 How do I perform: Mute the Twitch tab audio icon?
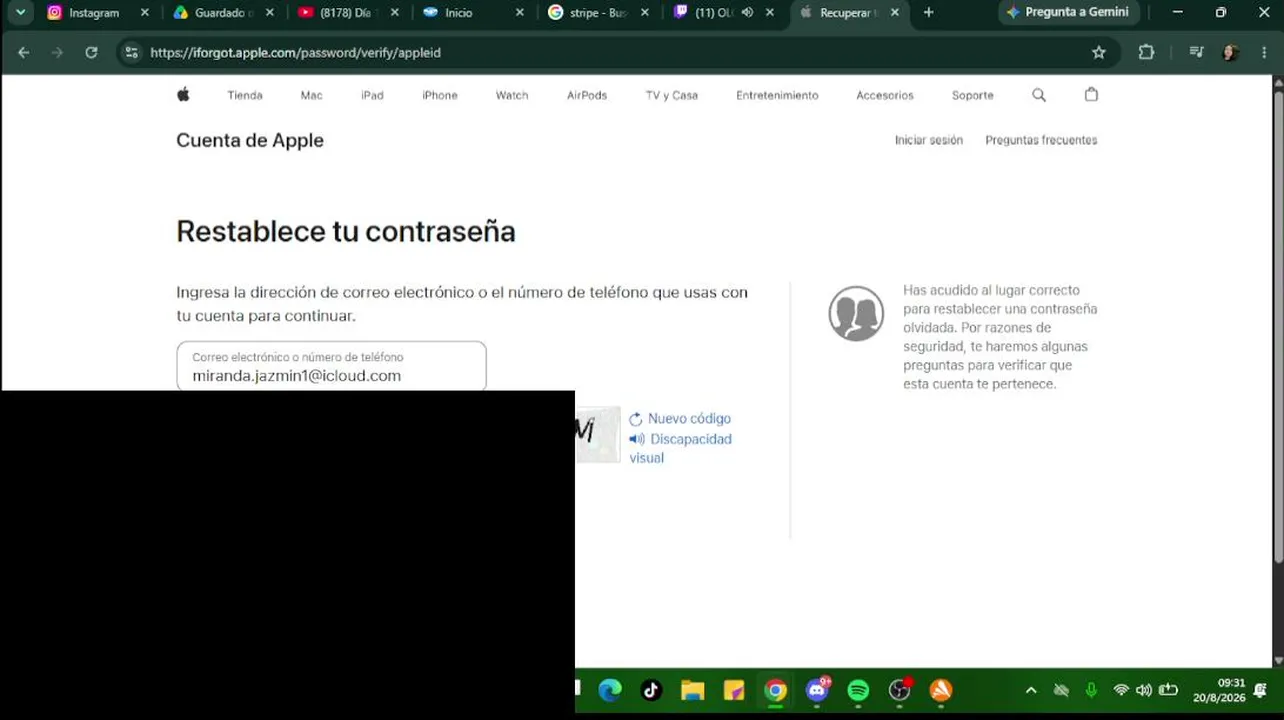[x=747, y=12]
